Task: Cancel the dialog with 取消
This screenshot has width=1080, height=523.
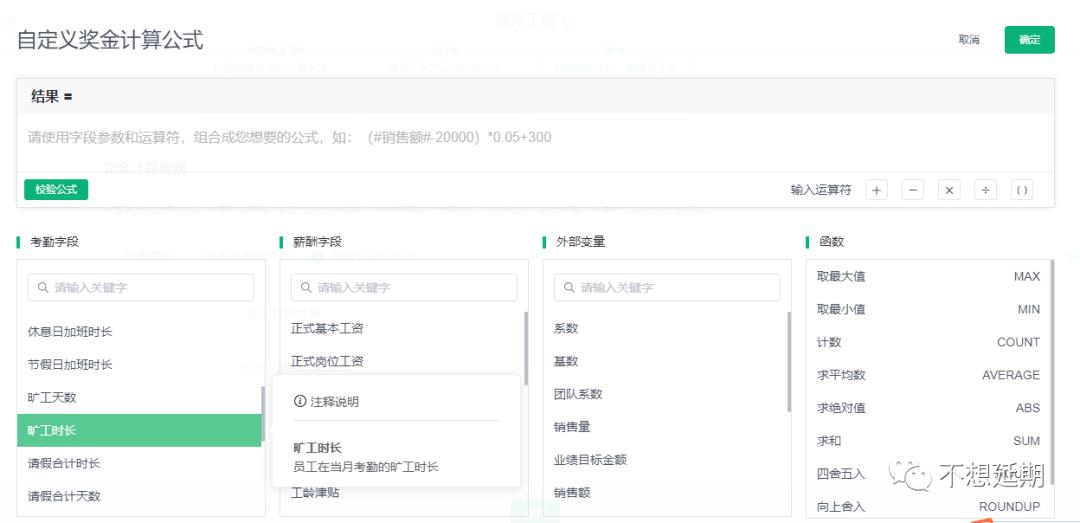Action: 968,40
